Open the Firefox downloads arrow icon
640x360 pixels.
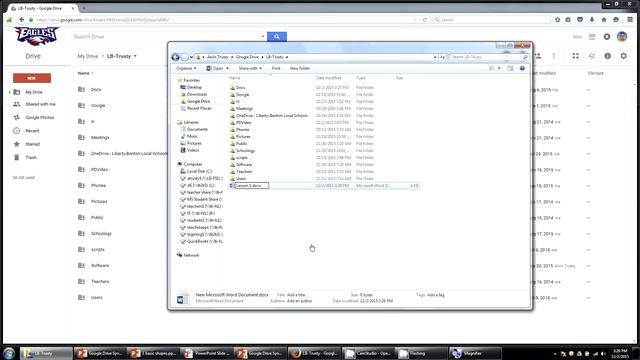(x=592, y=20)
